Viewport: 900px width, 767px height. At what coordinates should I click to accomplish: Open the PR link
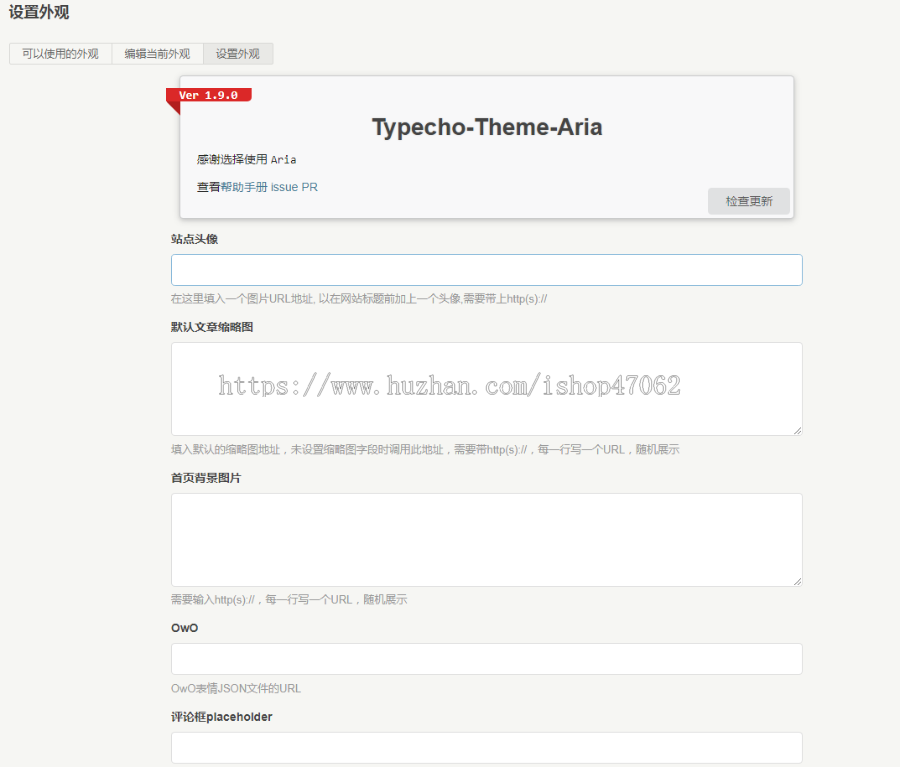(309, 187)
